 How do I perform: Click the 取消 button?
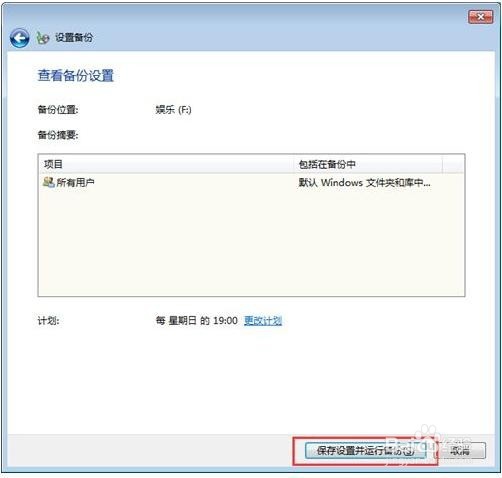pyautogui.click(x=461, y=451)
